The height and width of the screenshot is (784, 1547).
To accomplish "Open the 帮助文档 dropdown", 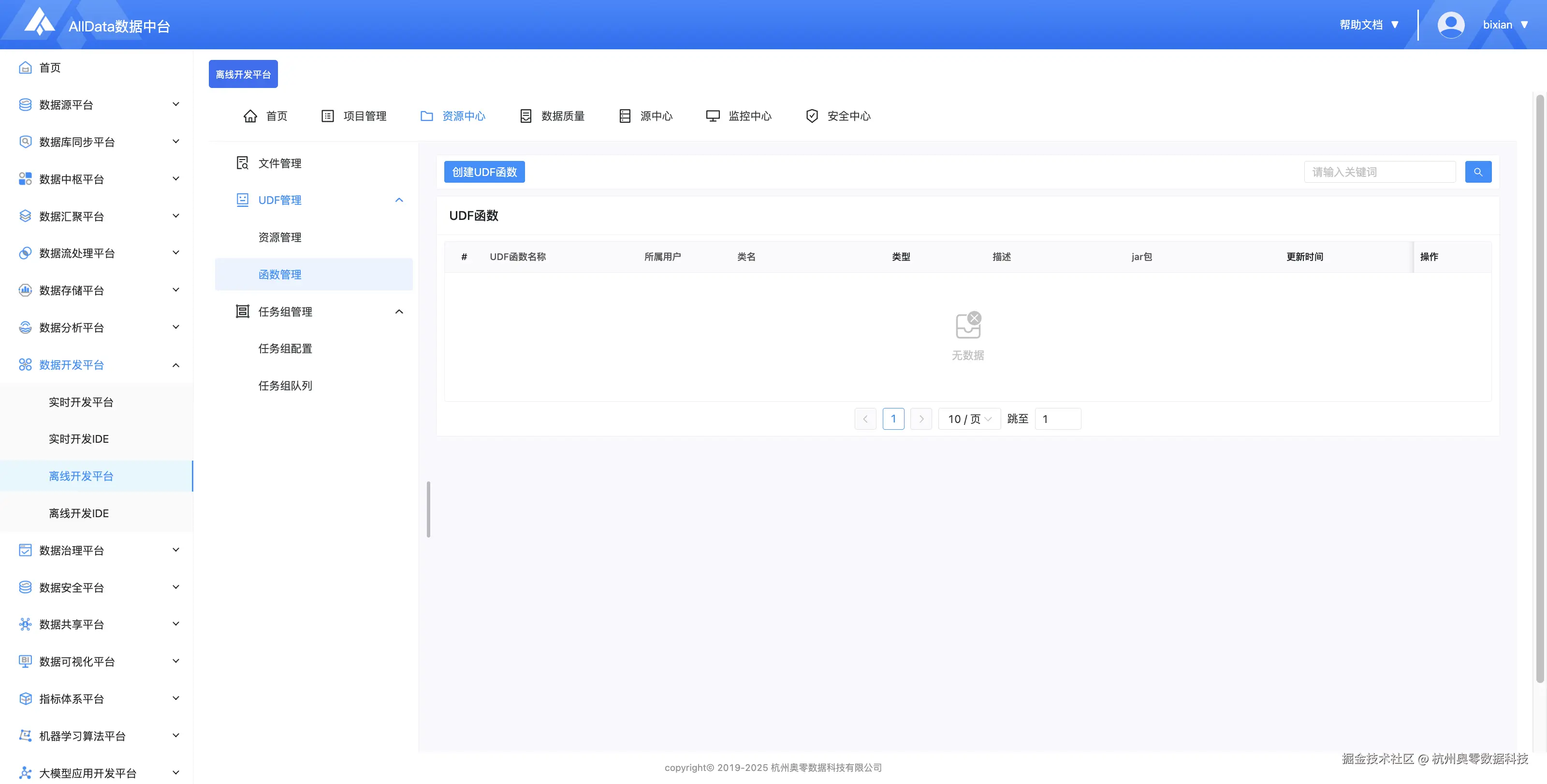I will coord(1369,25).
